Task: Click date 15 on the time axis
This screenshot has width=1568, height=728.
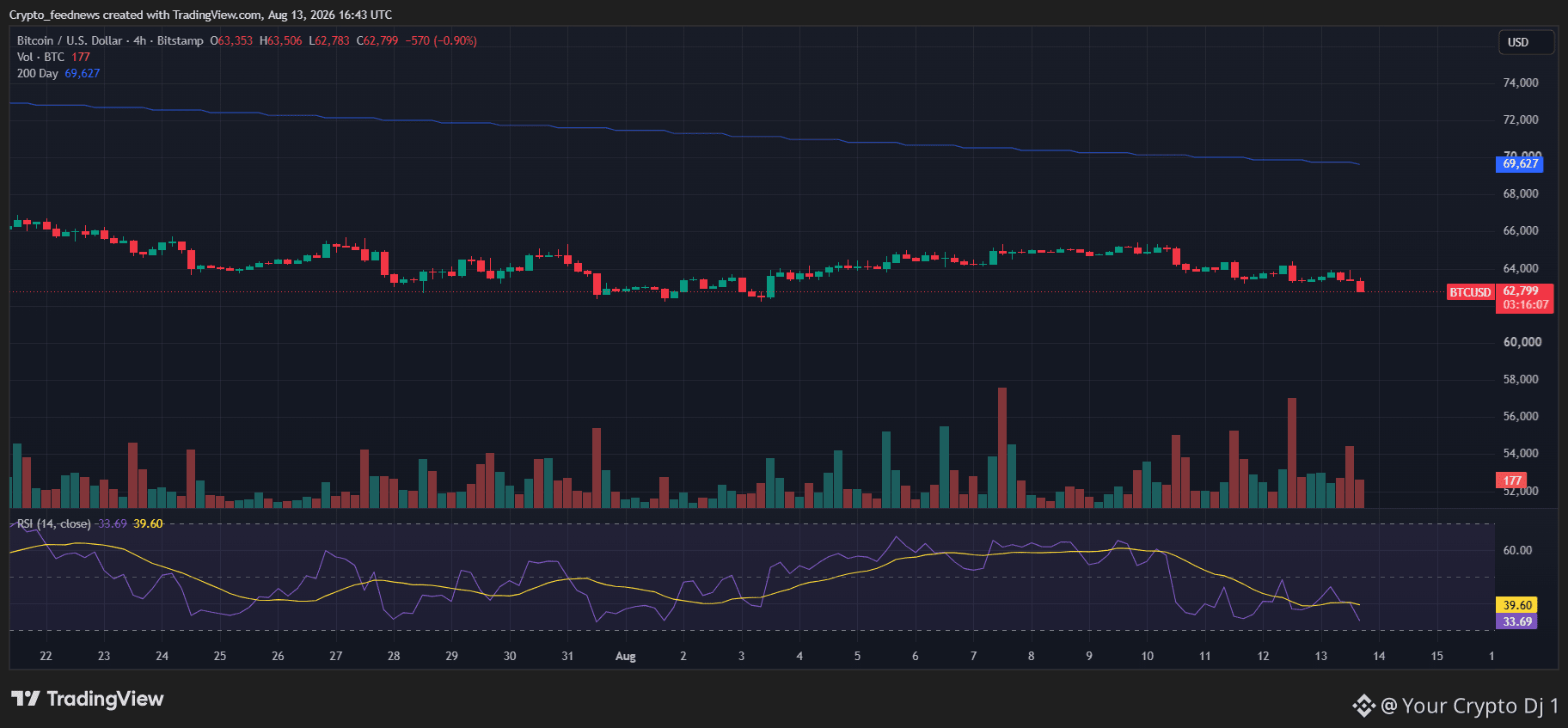Action: point(1437,656)
